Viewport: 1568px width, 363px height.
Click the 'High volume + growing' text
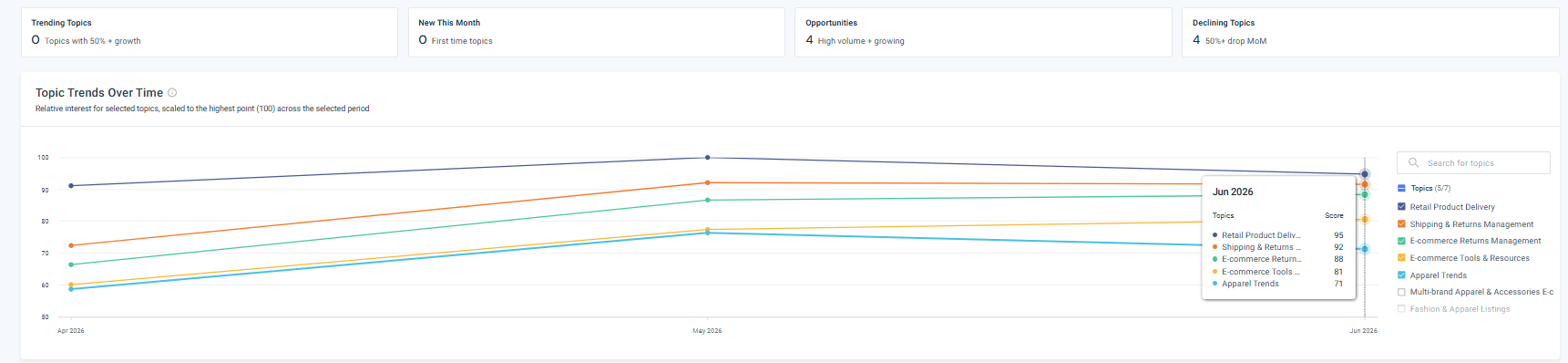(861, 41)
